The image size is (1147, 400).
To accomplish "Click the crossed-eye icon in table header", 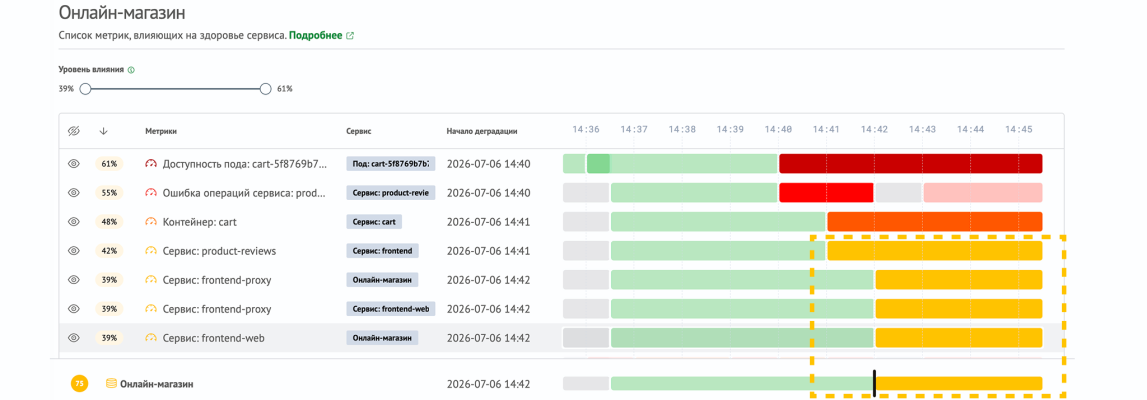I will click(x=73, y=131).
